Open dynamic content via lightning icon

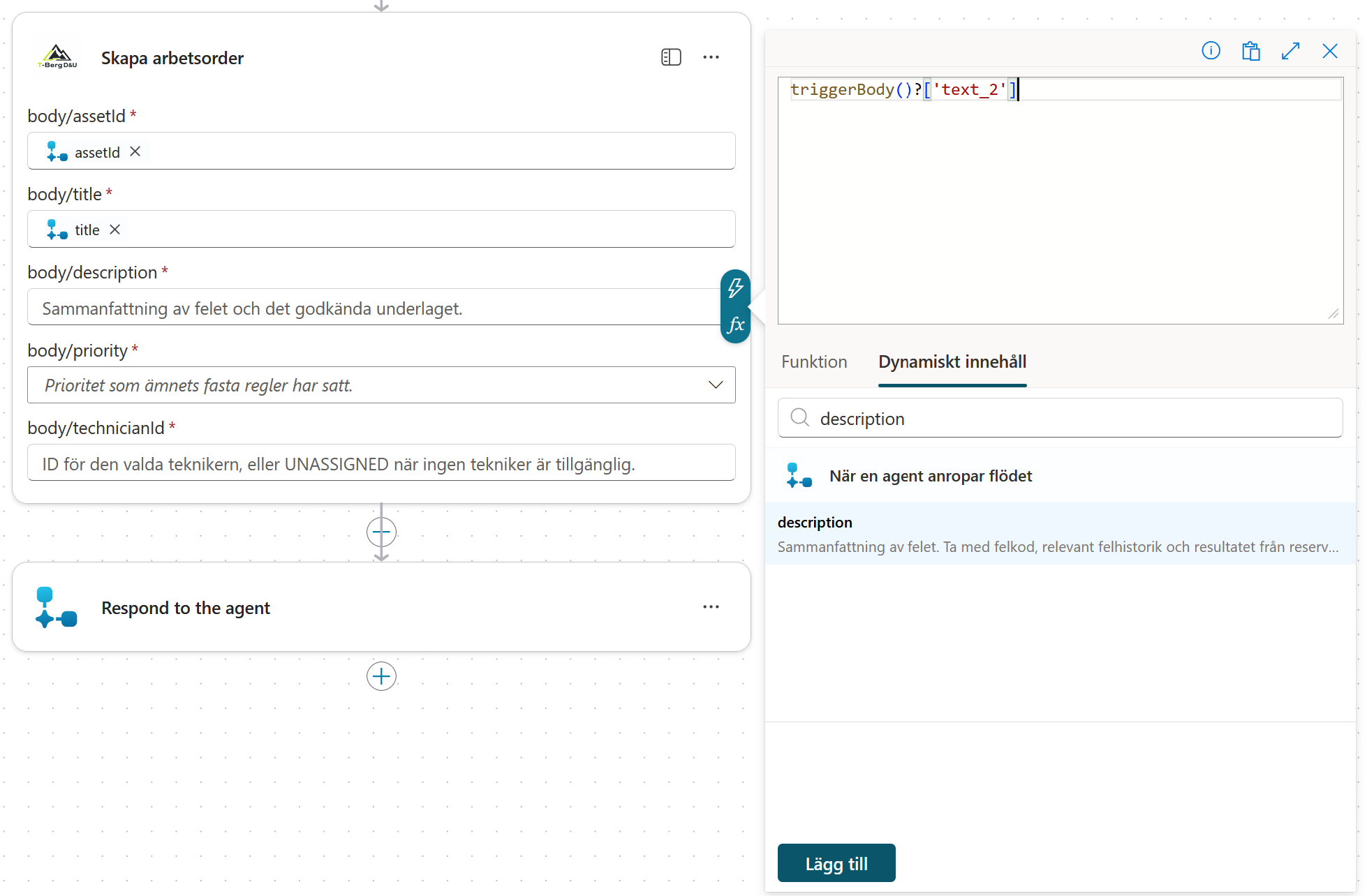click(x=735, y=288)
